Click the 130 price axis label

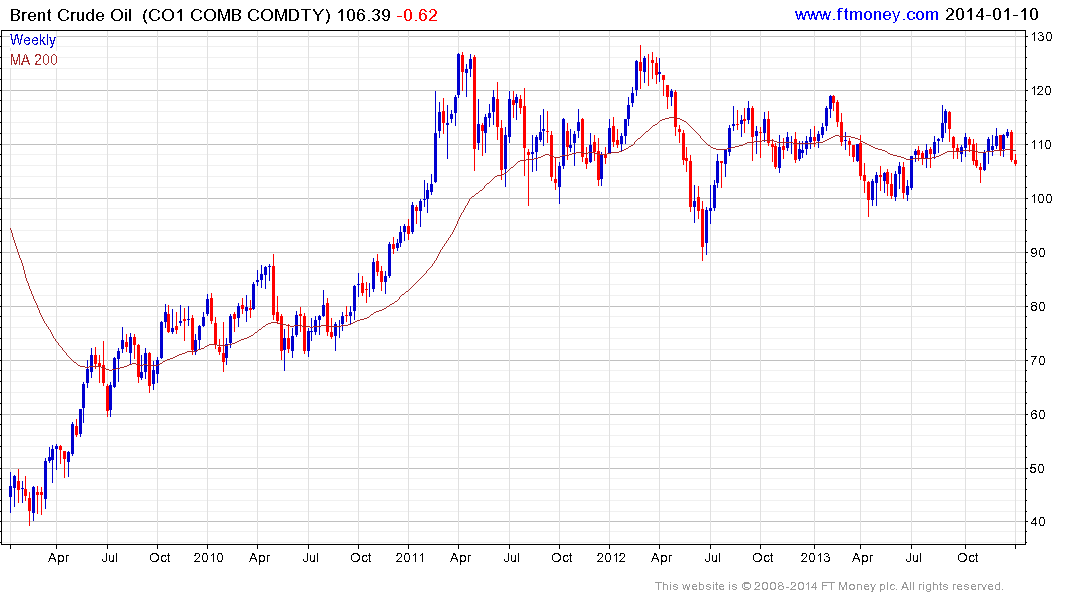click(1042, 36)
